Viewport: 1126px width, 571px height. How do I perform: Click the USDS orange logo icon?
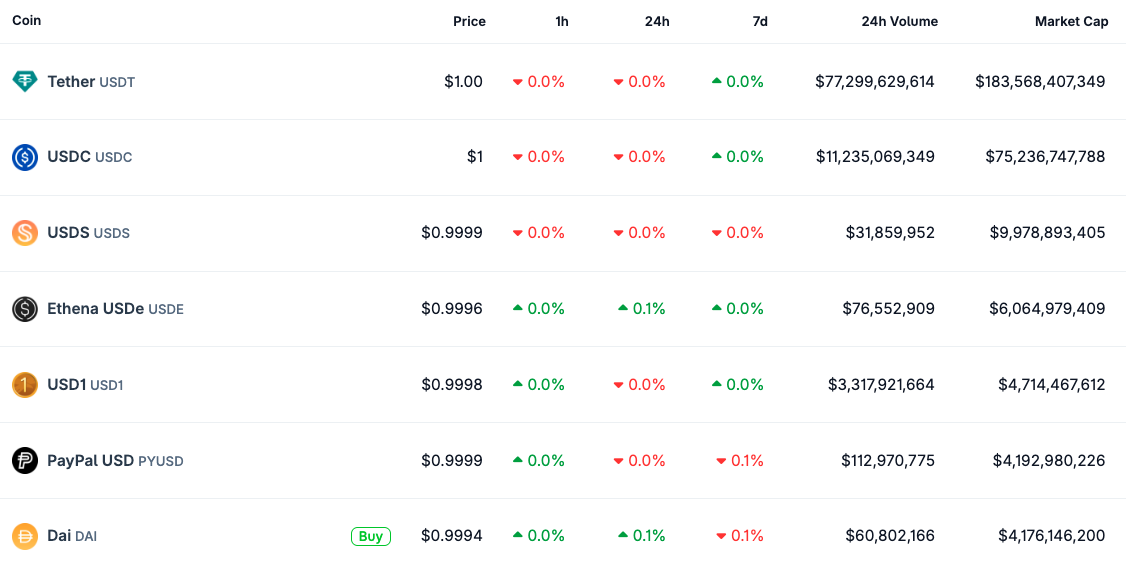25,233
